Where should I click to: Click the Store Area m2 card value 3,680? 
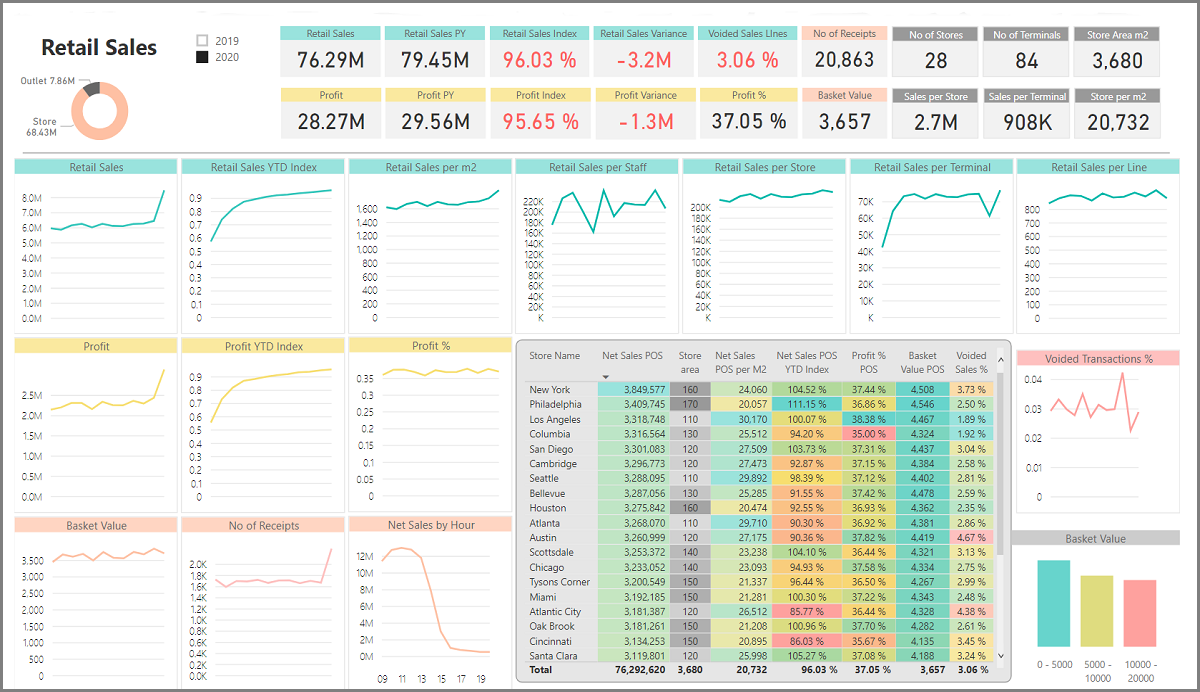click(x=1117, y=61)
